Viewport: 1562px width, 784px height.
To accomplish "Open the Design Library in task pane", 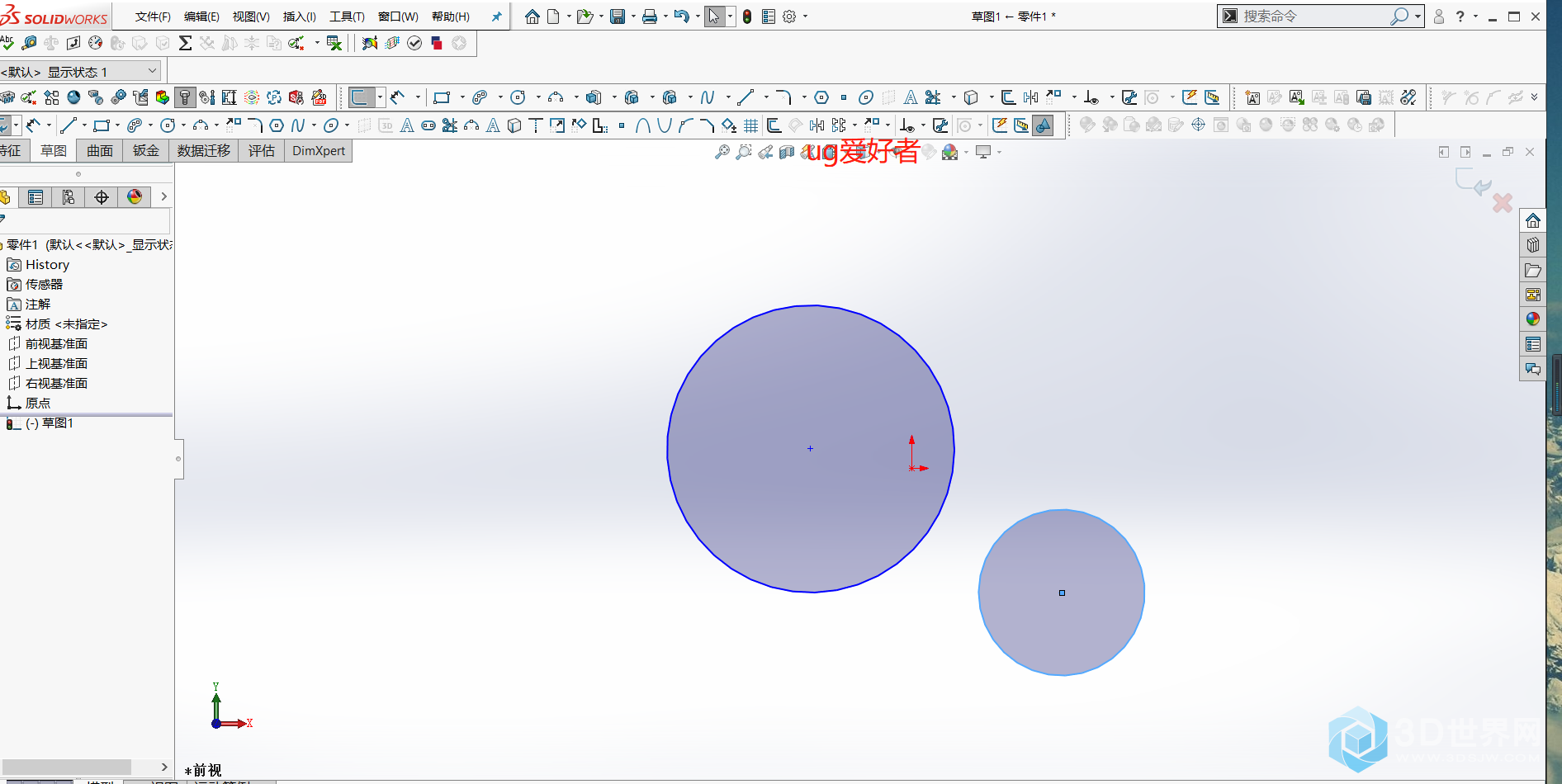I will (x=1533, y=245).
